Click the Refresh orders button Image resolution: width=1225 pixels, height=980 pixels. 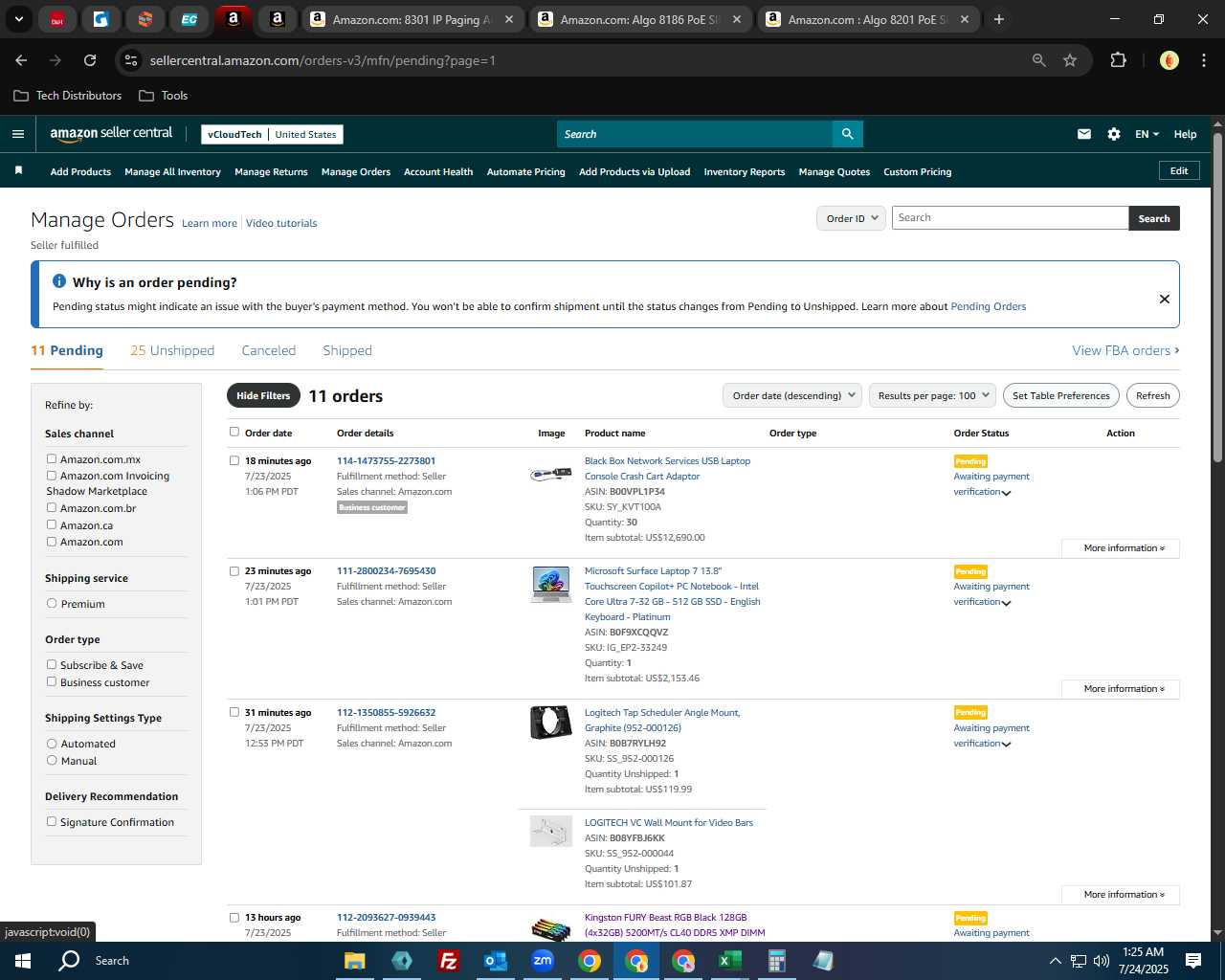click(x=1153, y=395)
